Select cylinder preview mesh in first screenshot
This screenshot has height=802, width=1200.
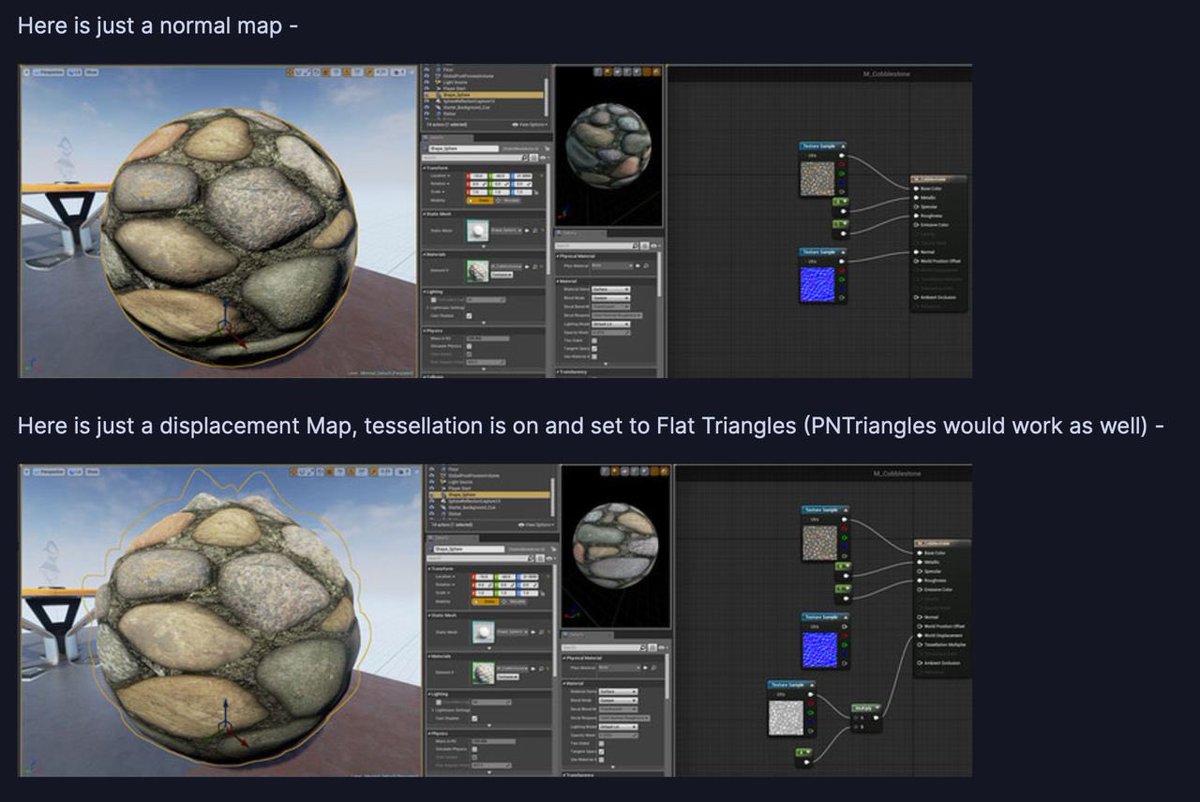tap(598, 72)
